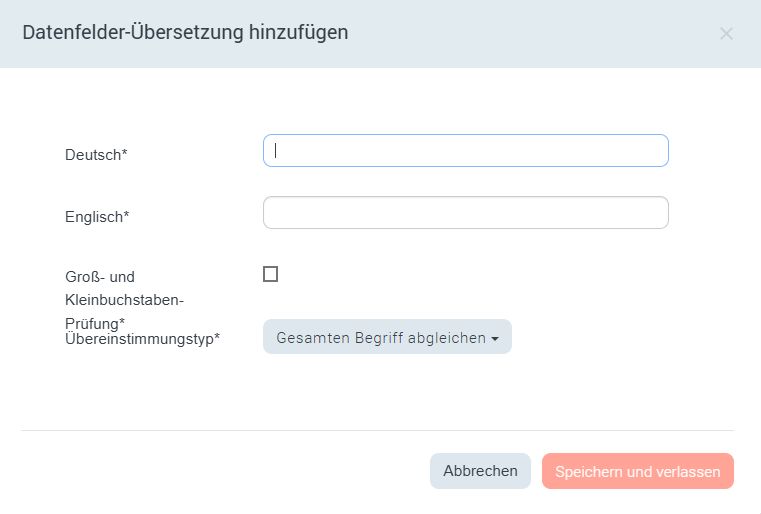Click the text cursor in the Deutsch field
Viewport: 761px width, 514px height.
pyautogui.click(x=276, y=151)
